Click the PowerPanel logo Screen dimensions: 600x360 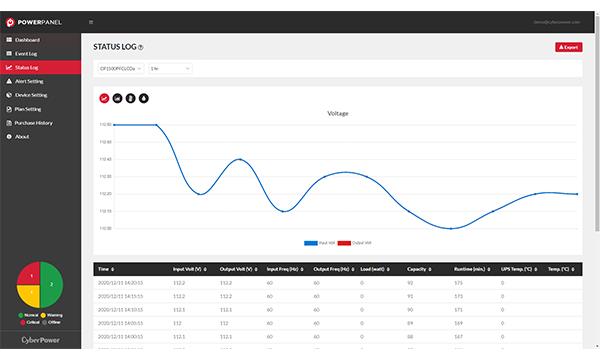click(x=34, y=22)
